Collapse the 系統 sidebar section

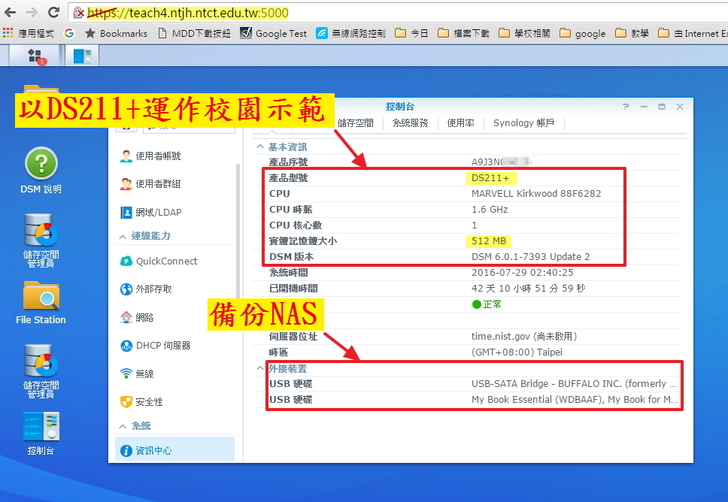click(x=123, y=426)
